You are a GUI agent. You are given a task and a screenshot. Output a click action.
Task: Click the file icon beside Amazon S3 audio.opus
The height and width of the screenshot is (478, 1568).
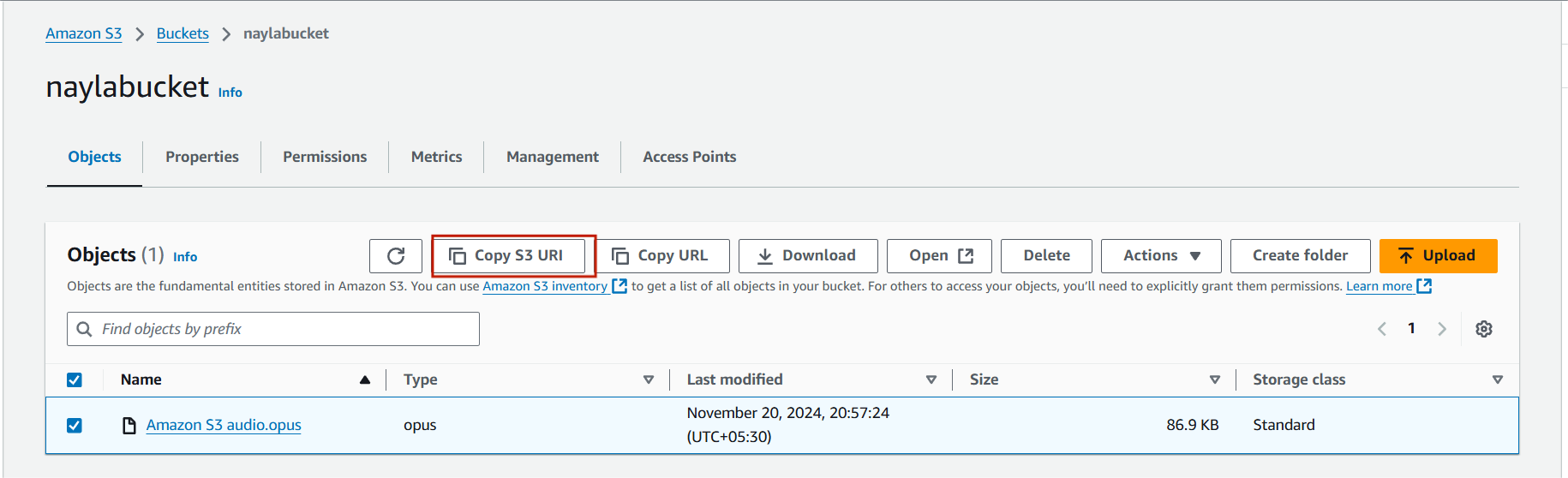[129, 425]
